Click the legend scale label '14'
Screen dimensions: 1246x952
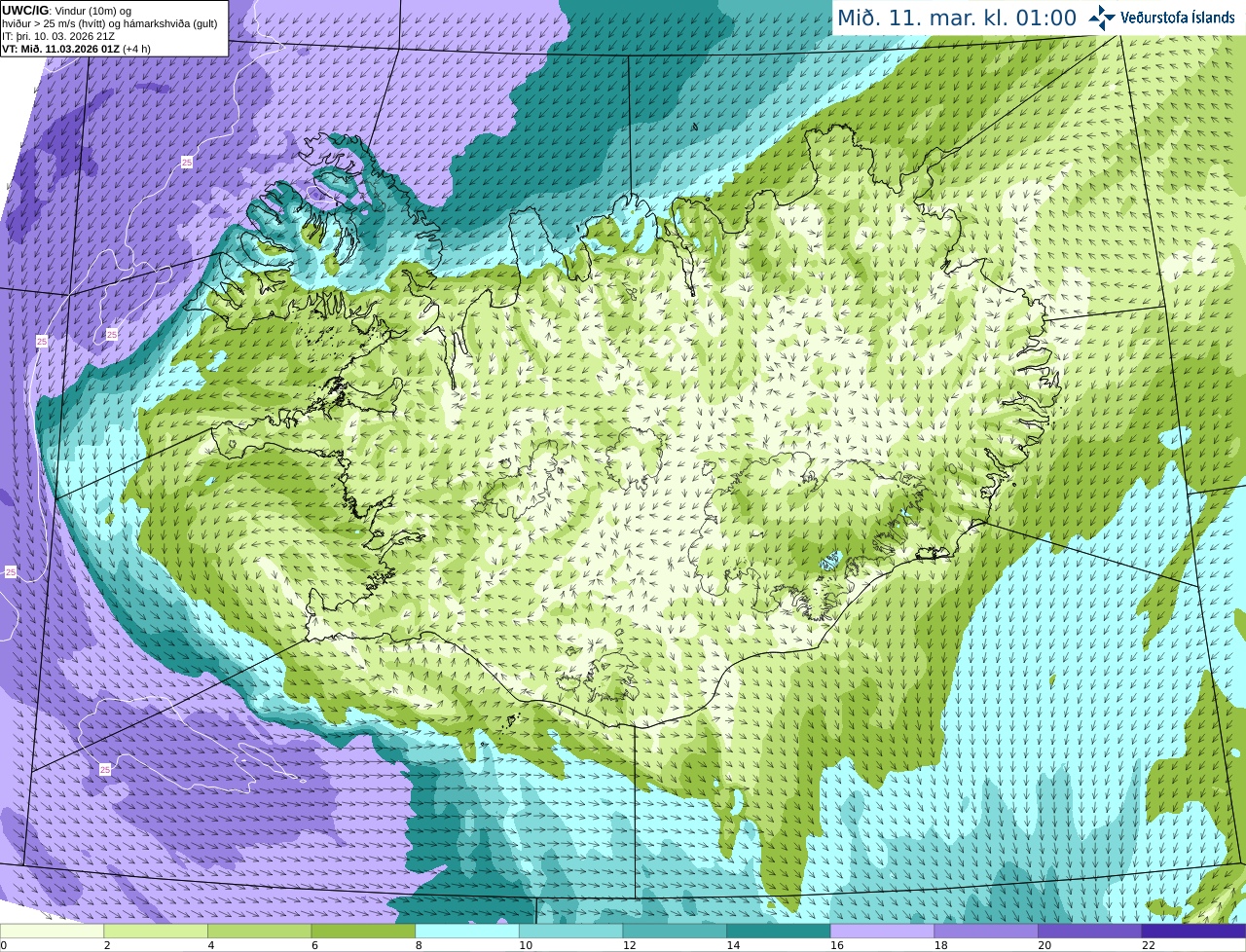pos(733,945)
